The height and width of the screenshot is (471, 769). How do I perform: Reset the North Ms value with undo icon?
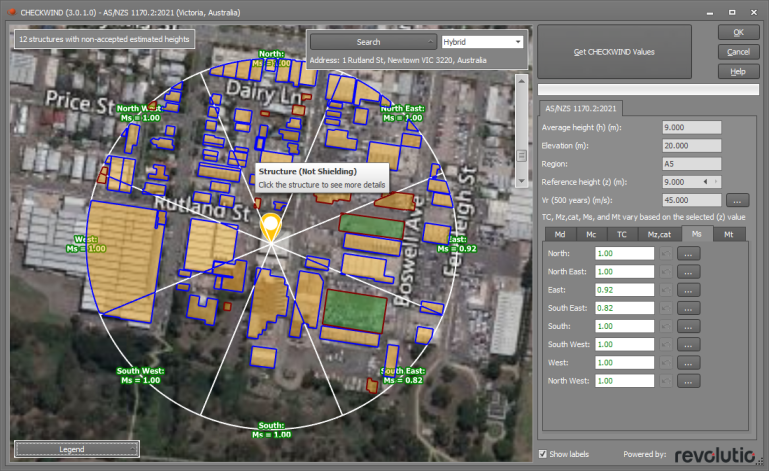[x=666, y=254]
